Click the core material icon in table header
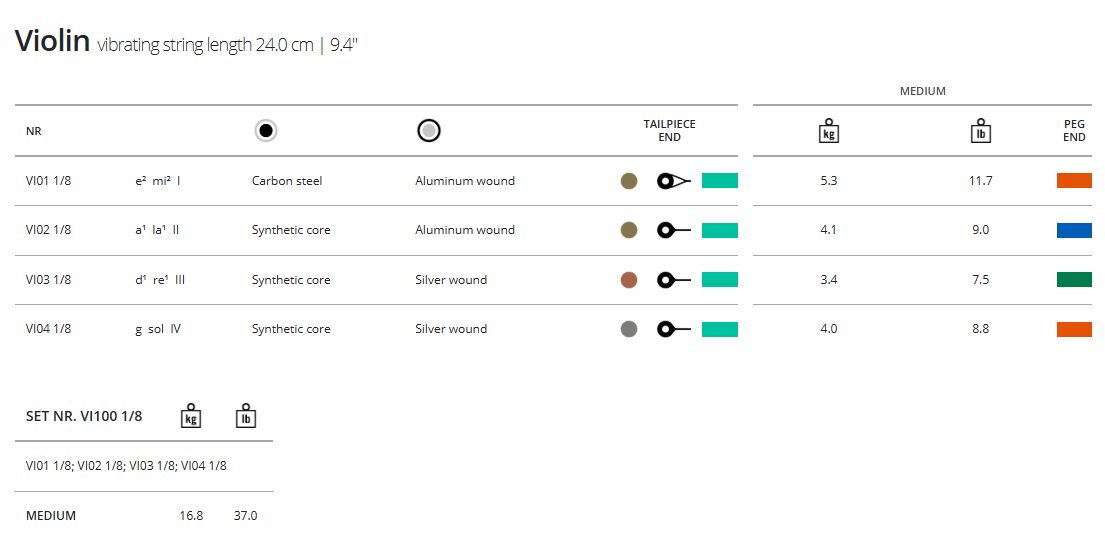 [x=265, y=130]
